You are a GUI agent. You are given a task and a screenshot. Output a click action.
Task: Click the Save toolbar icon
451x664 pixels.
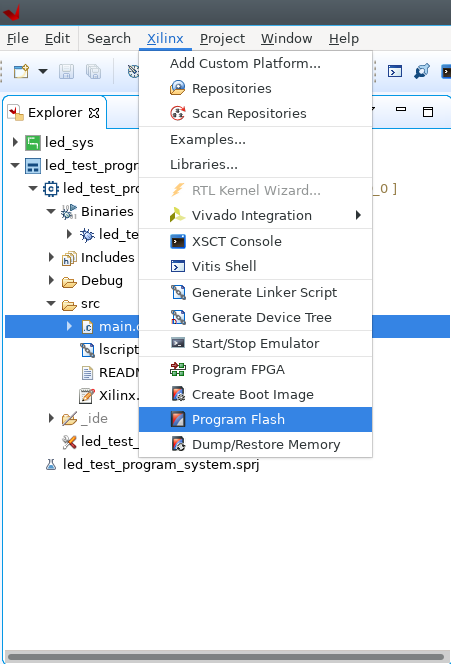click(66, 71)
